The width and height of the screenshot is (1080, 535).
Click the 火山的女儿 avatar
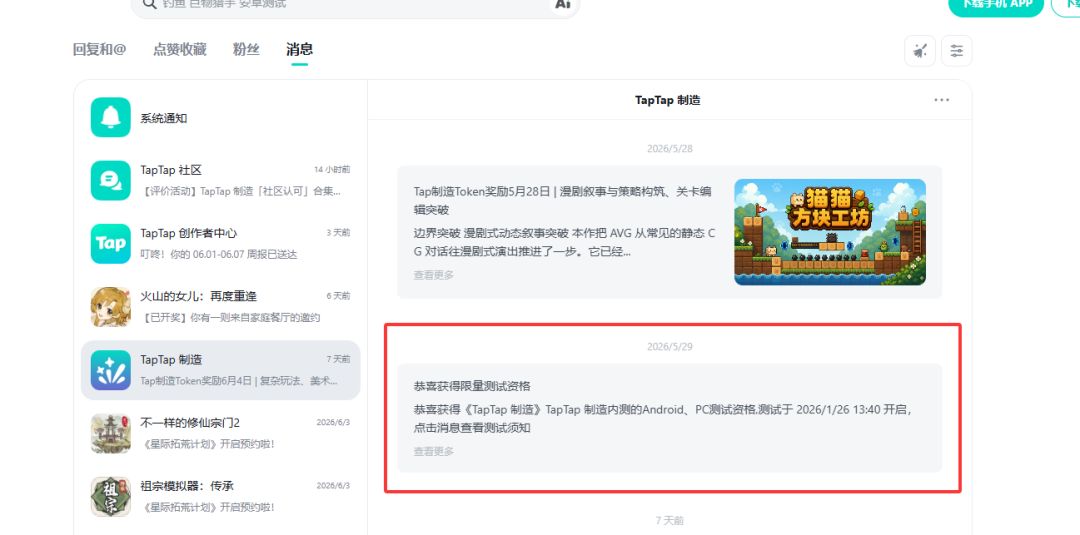coord(110,307)
